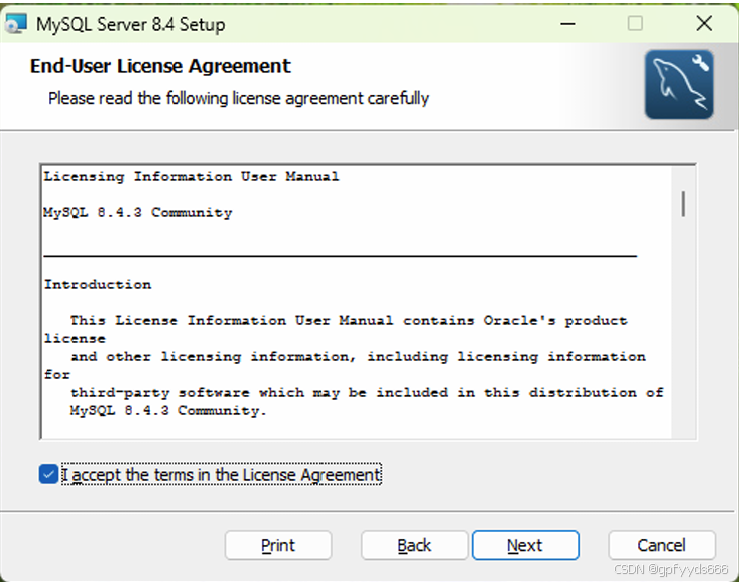Print the license agreement

click(x=278, y=545)
